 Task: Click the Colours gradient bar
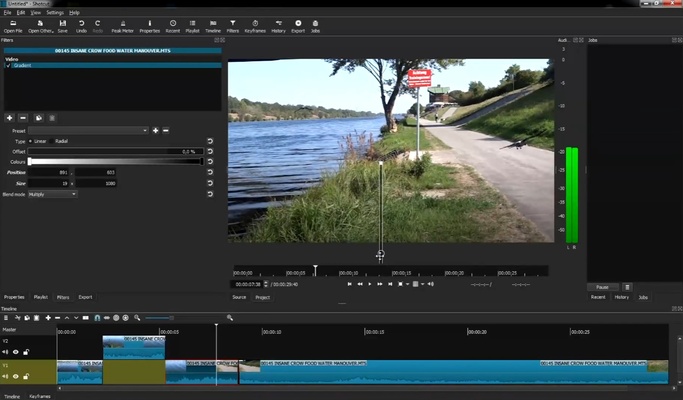pyautogui.click(x=115, y=162)
